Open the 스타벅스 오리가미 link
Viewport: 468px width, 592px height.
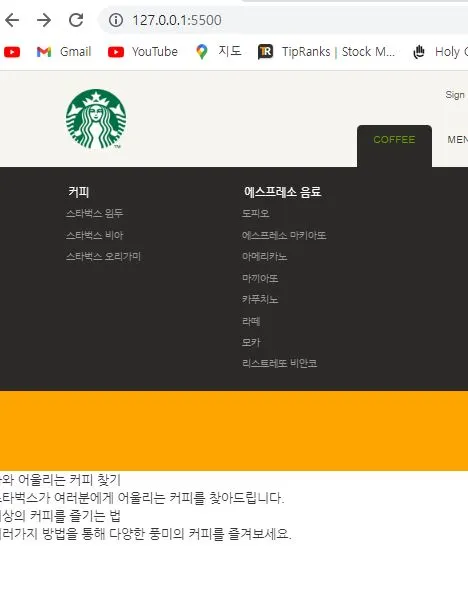click(103, 257)
